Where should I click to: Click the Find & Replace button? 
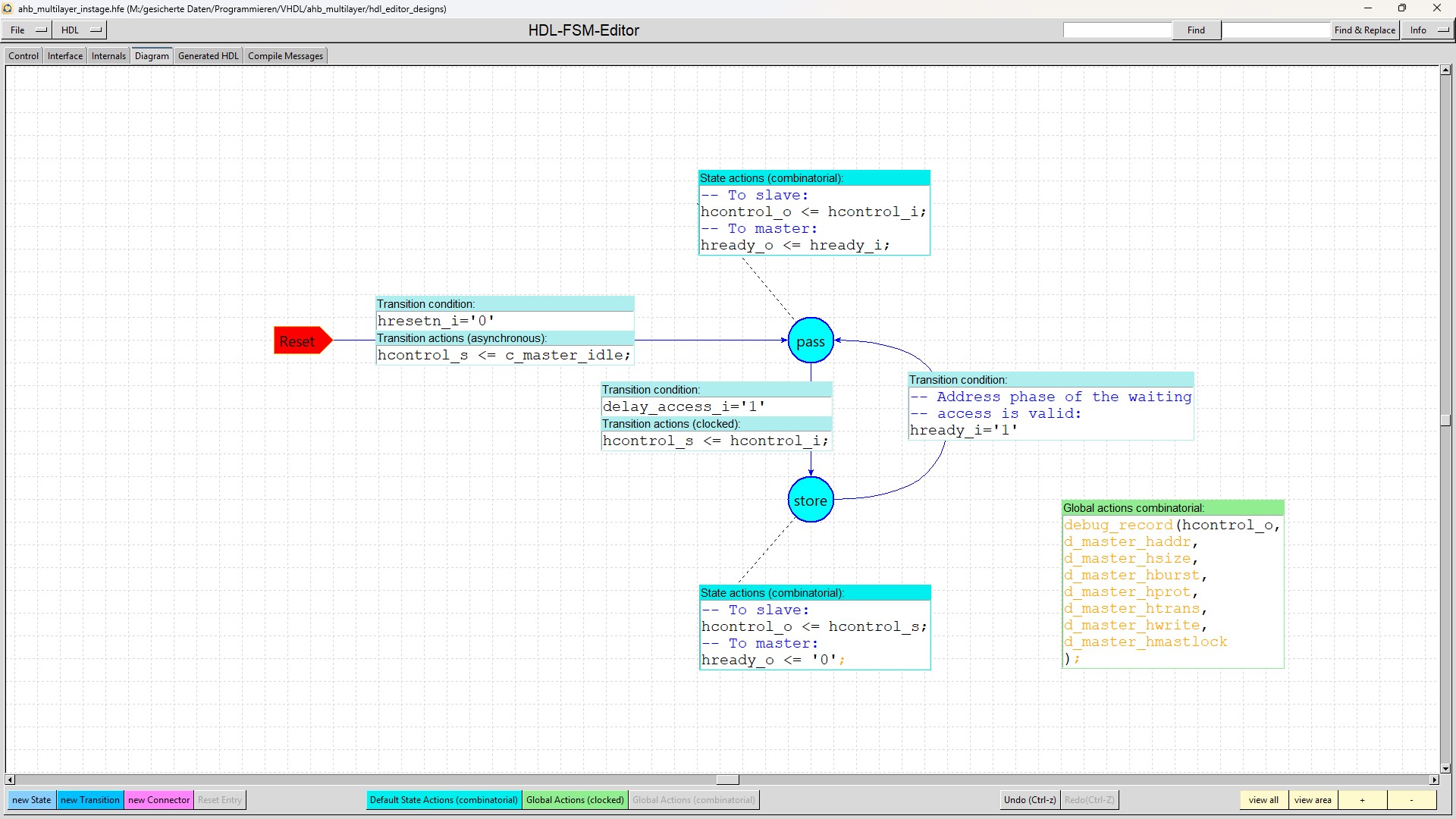click(x=1364, y=30)
